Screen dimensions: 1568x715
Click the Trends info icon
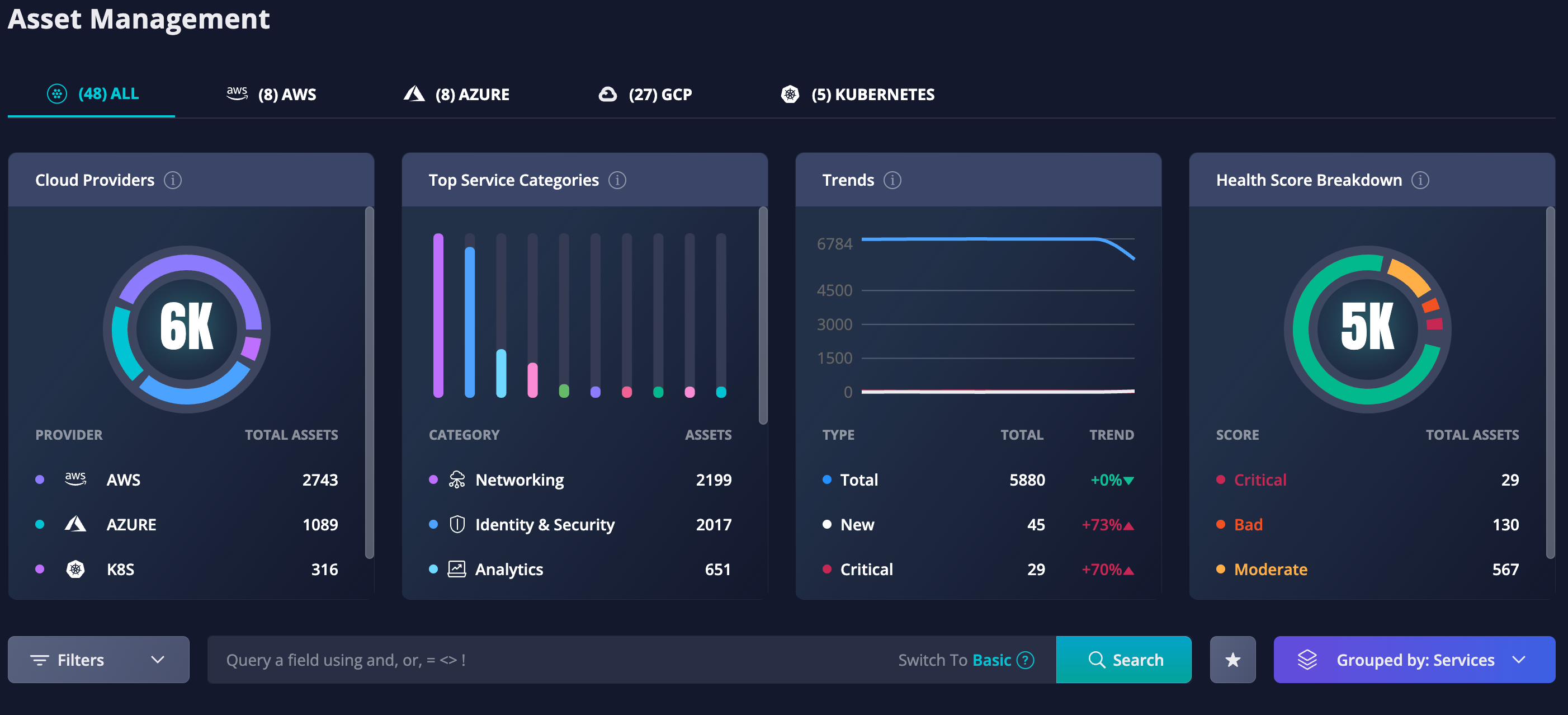click(892, 180)
